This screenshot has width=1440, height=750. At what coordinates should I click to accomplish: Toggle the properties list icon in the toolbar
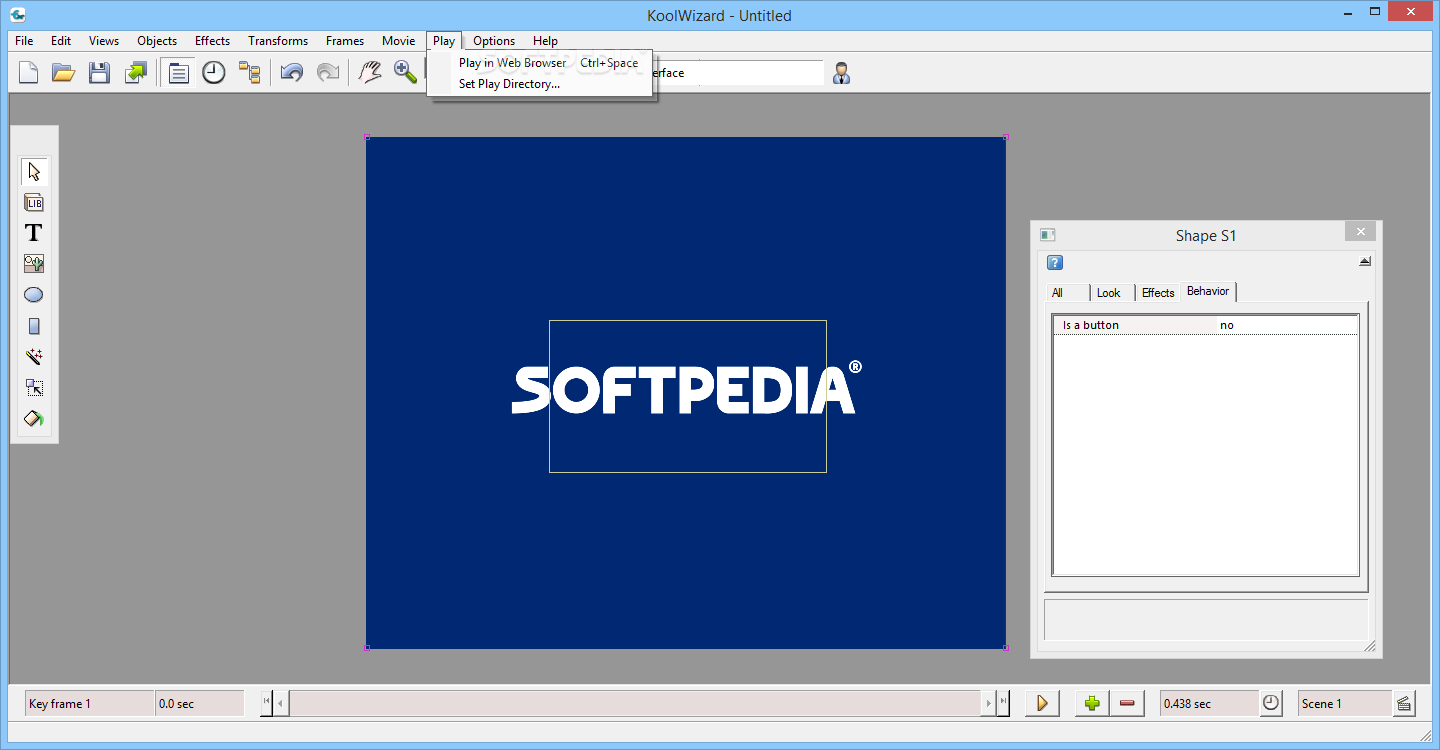pos(179,72)
